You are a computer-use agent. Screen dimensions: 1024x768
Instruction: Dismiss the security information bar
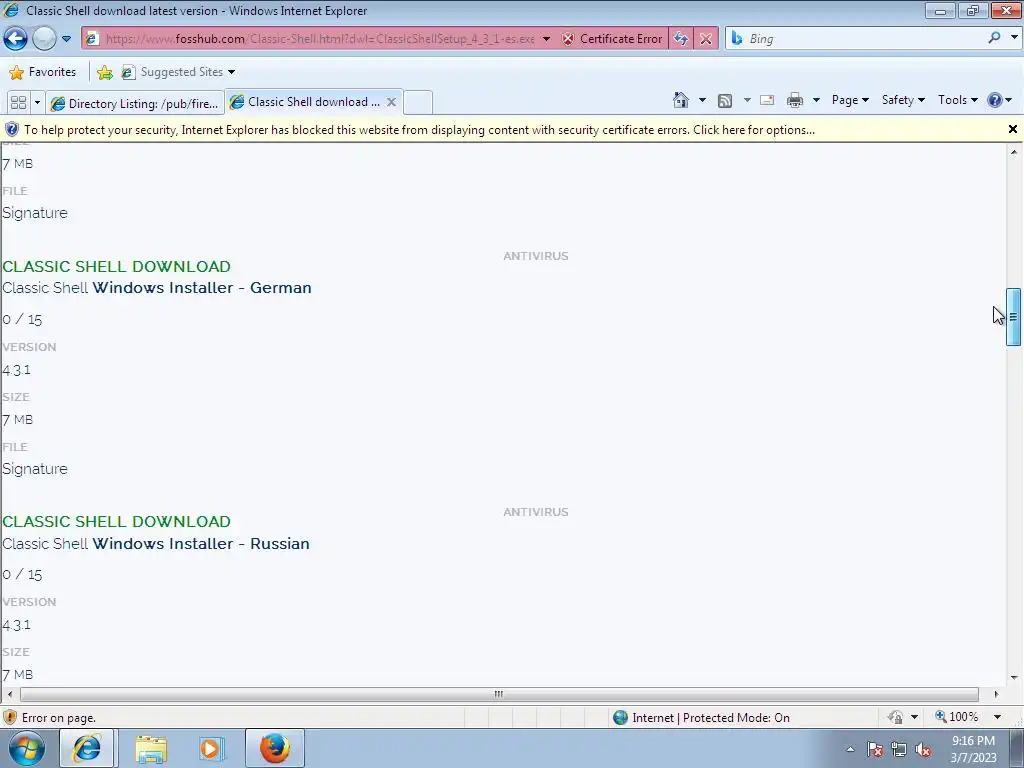point(1013,129)
